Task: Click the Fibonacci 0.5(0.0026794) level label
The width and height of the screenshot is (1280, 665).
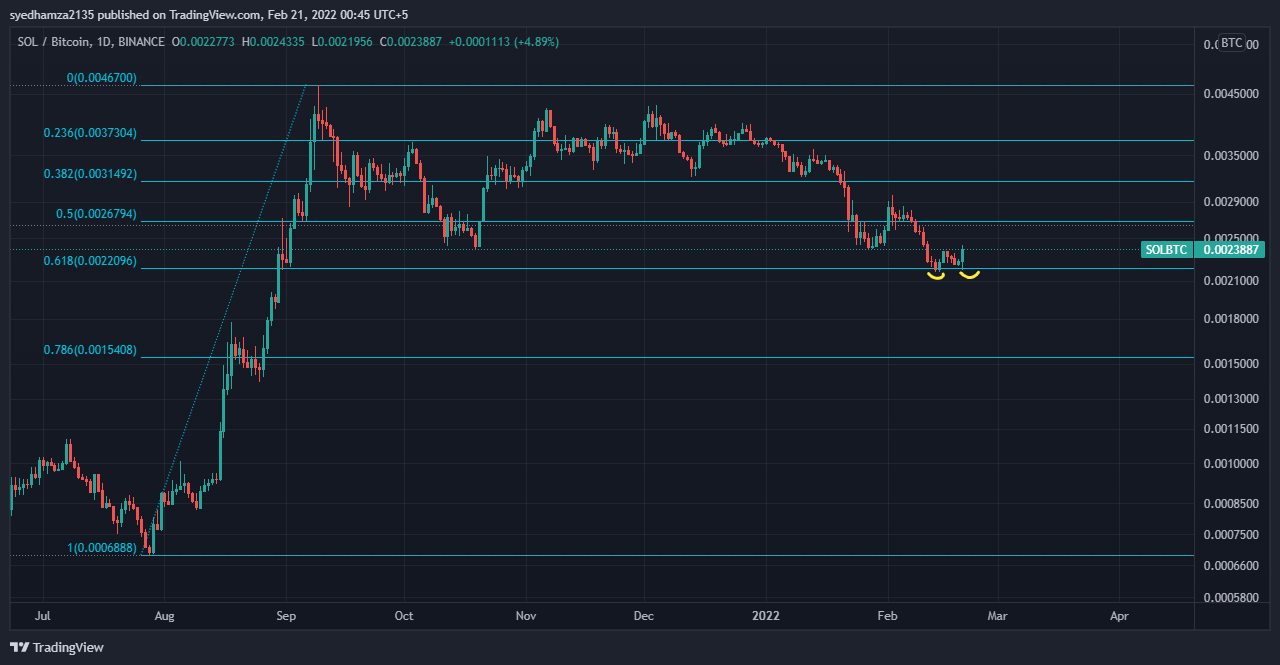Action: click(x=97, y=214)
